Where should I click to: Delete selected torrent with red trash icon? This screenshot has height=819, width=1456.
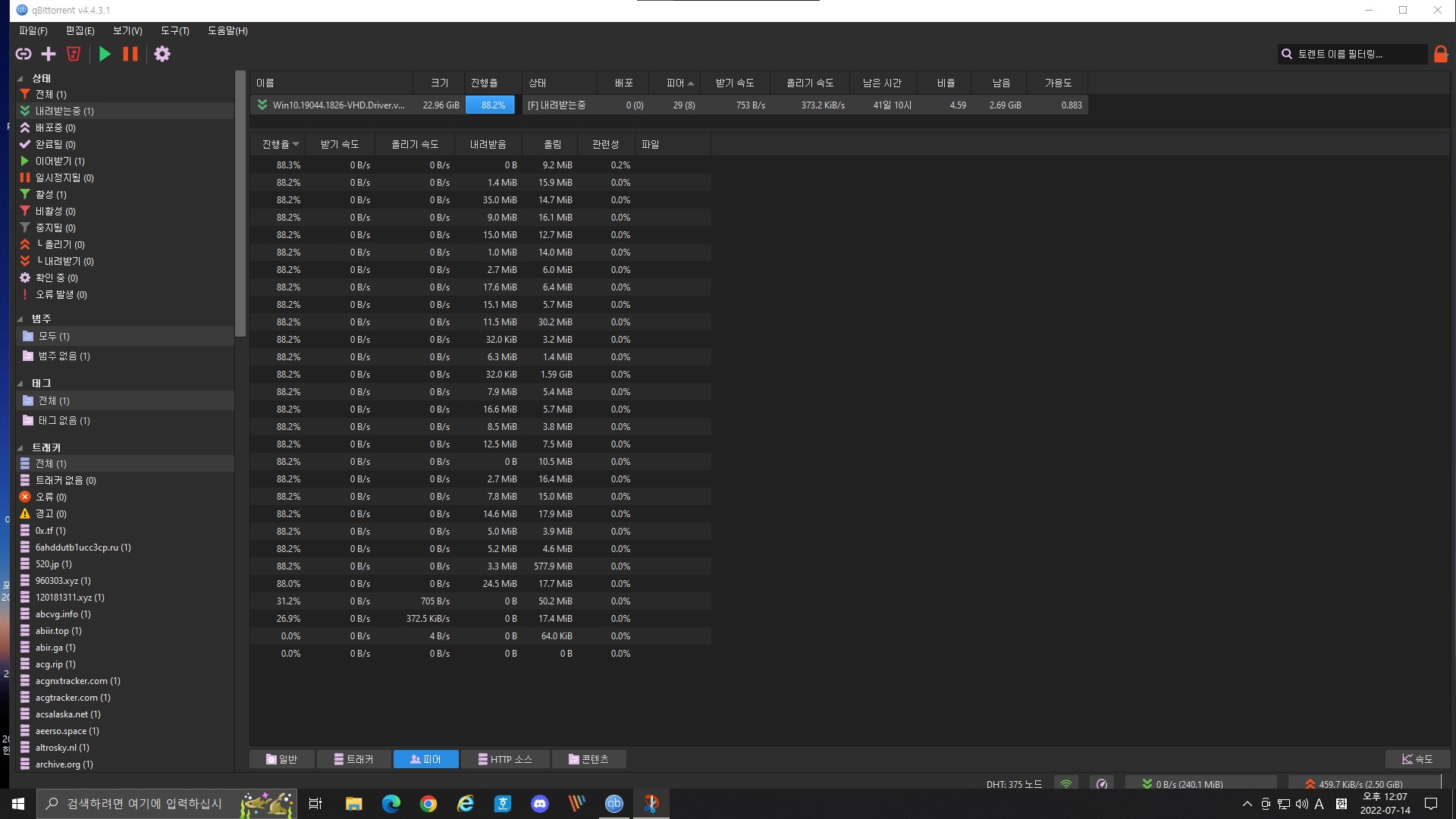coord(74,54)
